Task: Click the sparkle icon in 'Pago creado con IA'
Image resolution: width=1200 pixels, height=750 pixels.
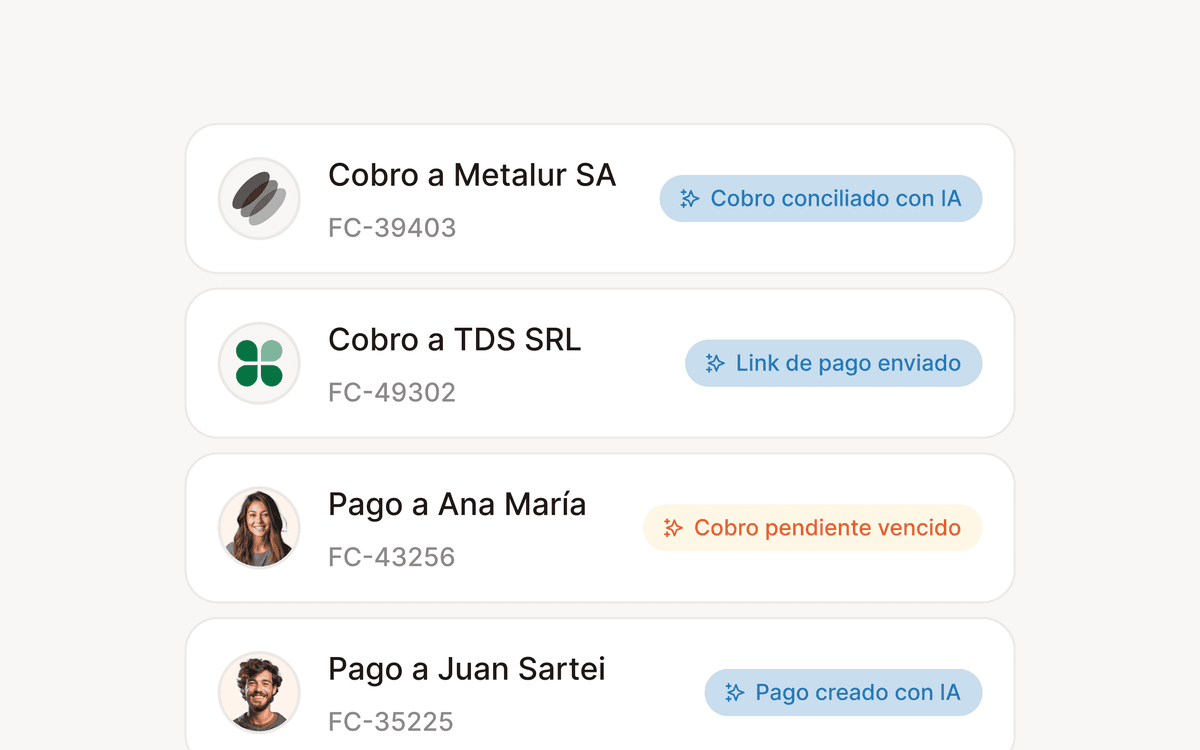Action: click(735, 692)
